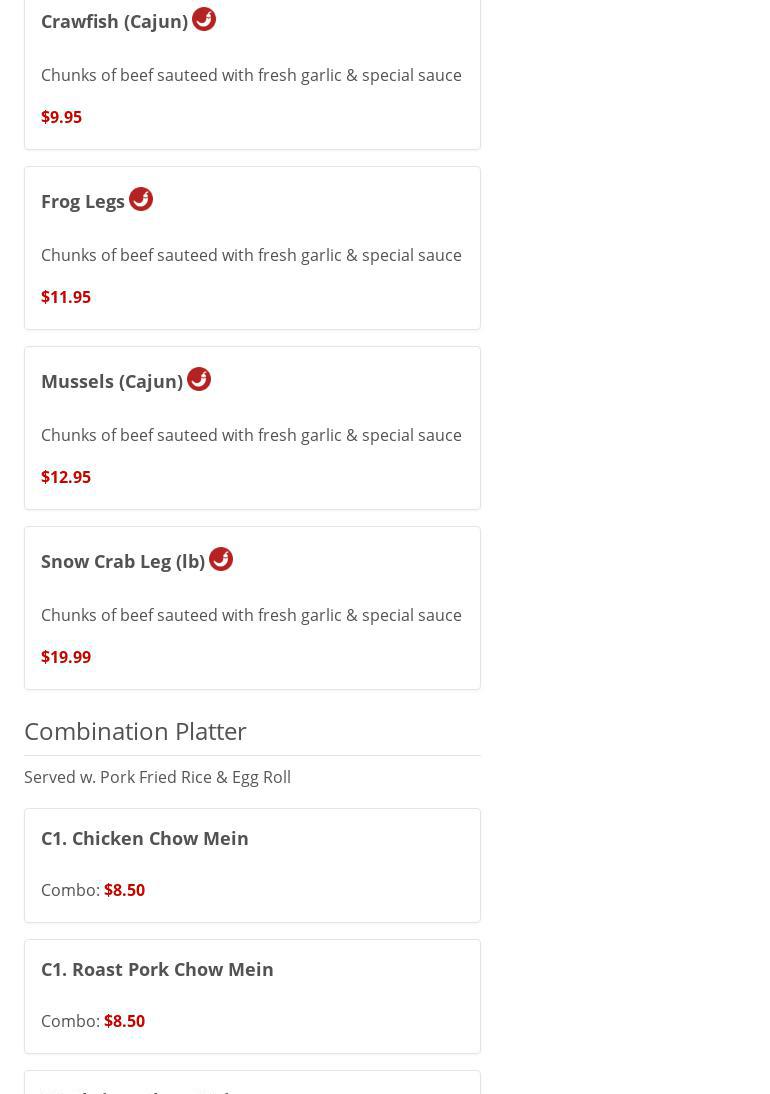This screenshot has width=770, height=1094.
Task: Open the Crawfish (Cajun) menu item
Action: pos(114,21)
